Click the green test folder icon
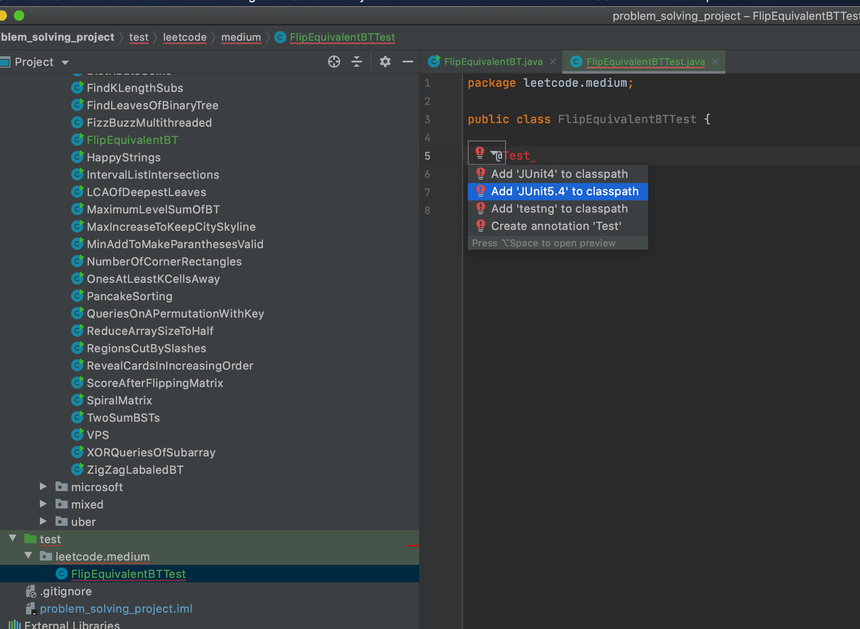Image resolution: width=860 pixels, height=629 pixels. (29, 539)
